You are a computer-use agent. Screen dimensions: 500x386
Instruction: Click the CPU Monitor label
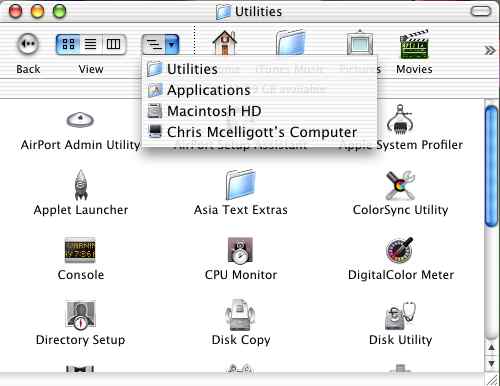click(x=241, y=275)
